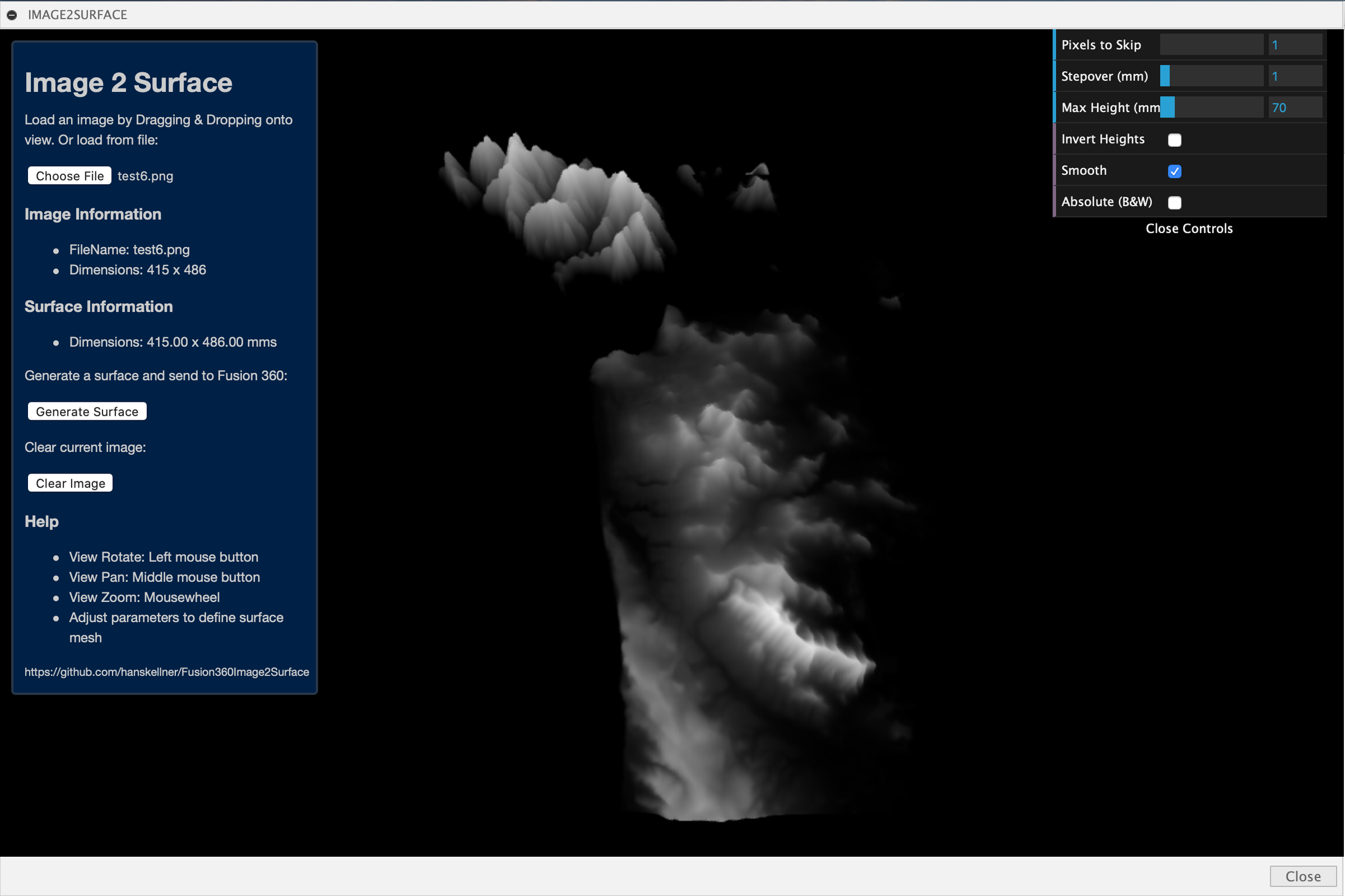
Task: Click the Image 2 Surface heading
Action: click(x=128, y=83)
